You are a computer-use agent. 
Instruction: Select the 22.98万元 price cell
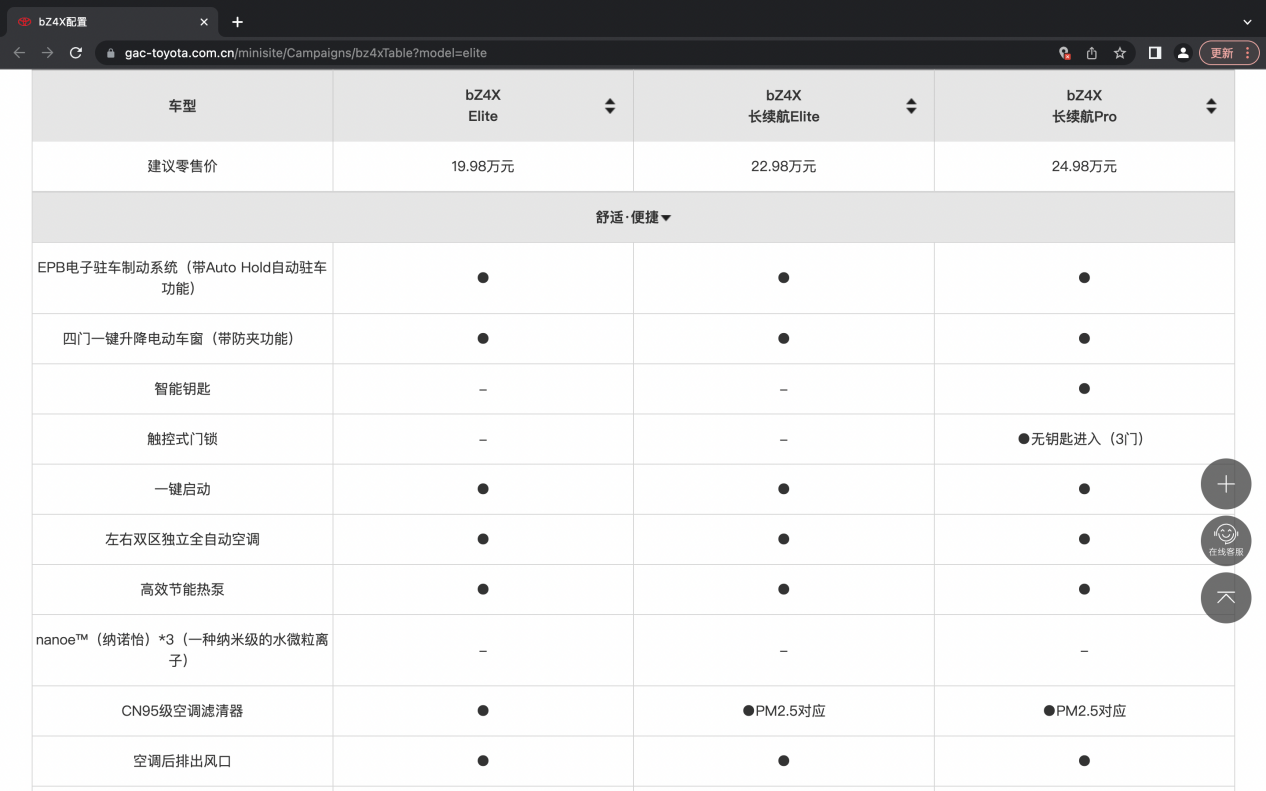coord(784,167)
